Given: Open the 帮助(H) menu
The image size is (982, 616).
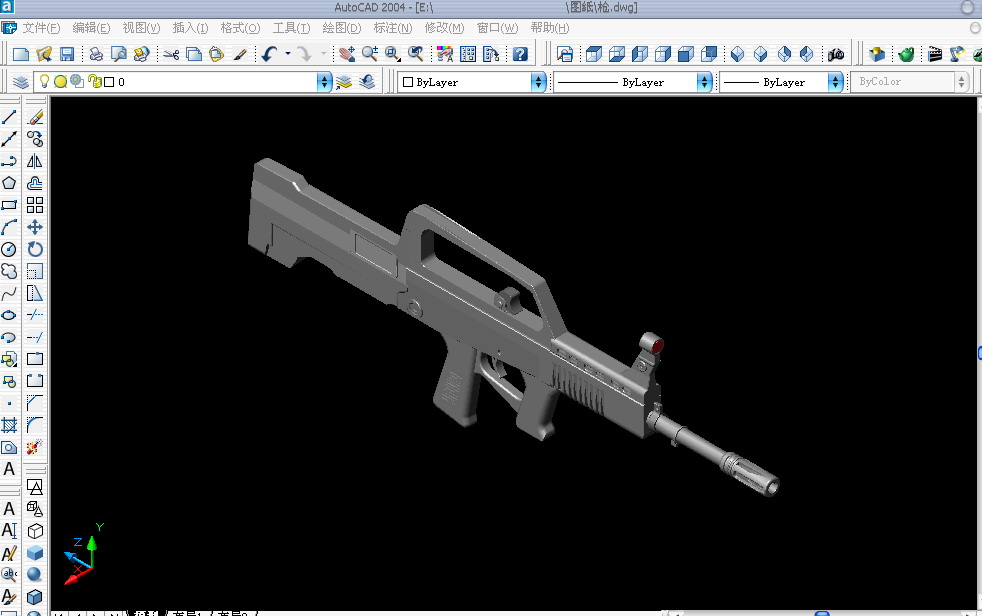Looking at the screenshot, I should pyautogui.click(x=550, y=28).
